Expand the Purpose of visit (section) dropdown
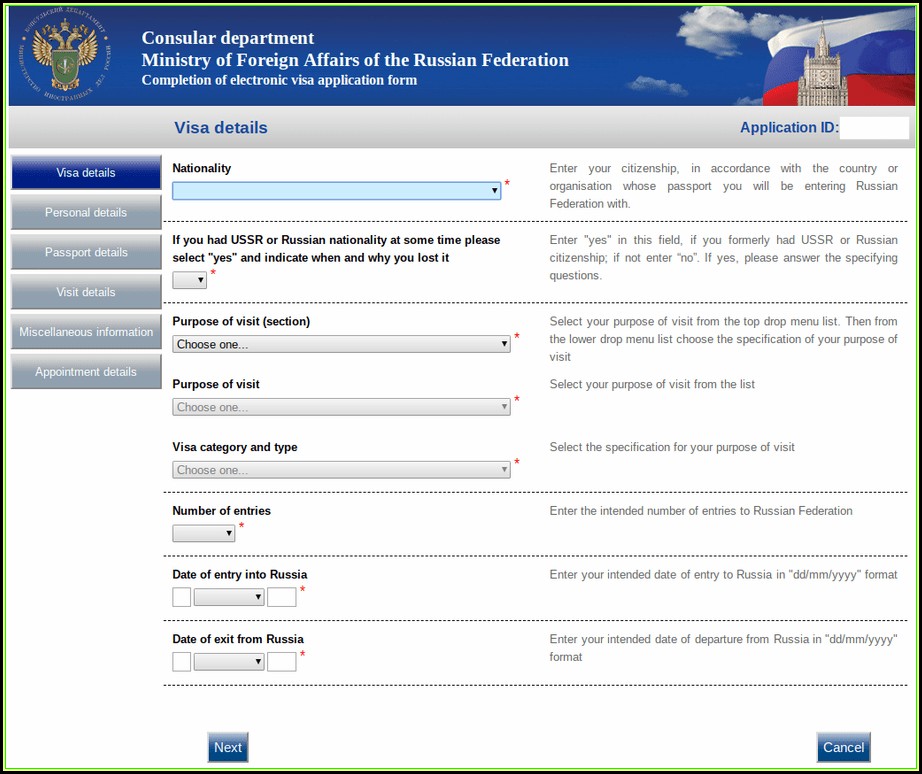This screenshot has height=774, width=922. [341, 344]
